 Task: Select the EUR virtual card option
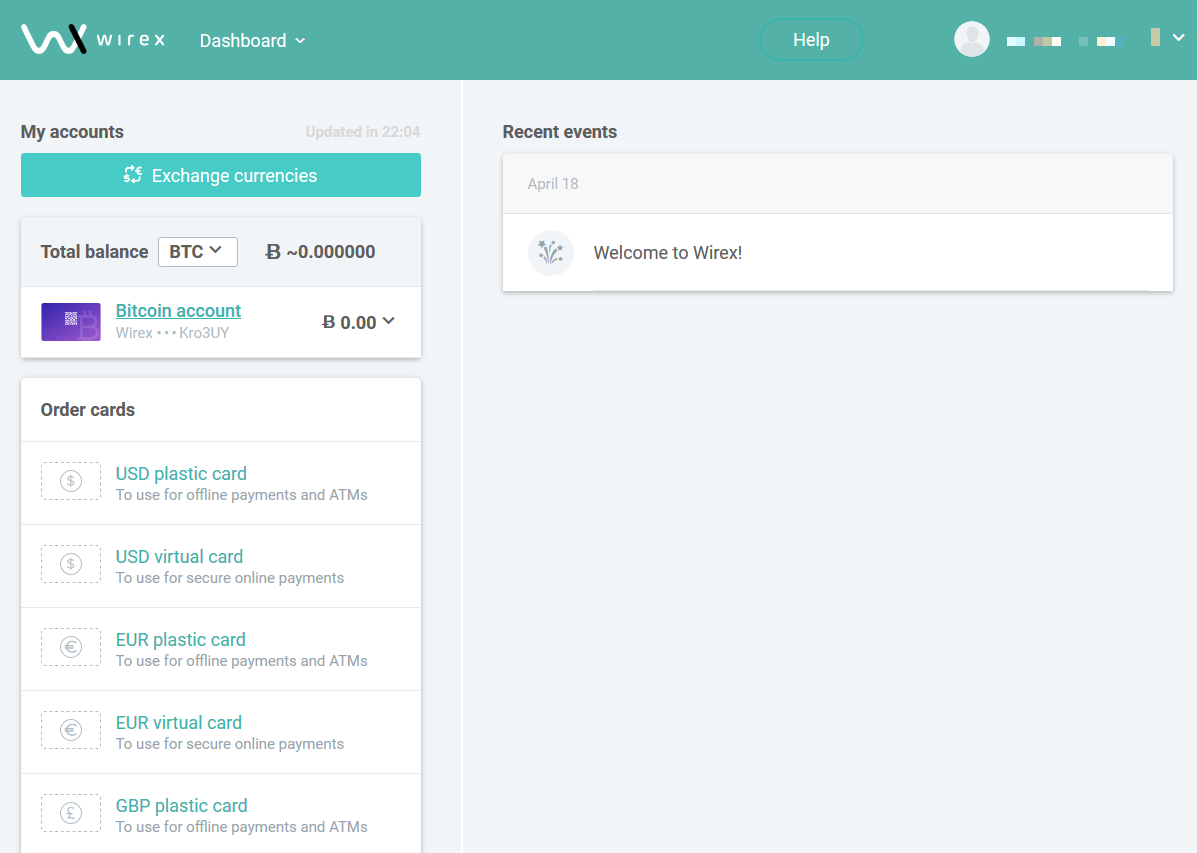click(179, 723)
